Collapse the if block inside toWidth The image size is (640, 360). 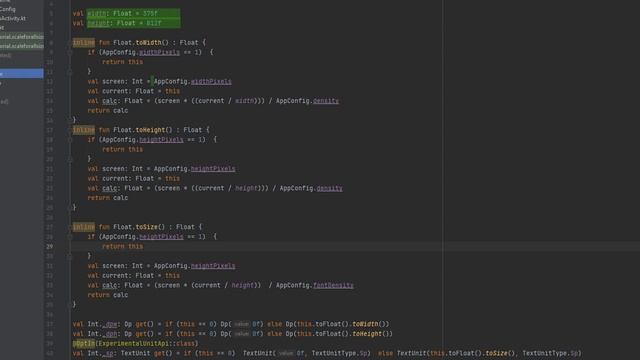pos(70,52)
